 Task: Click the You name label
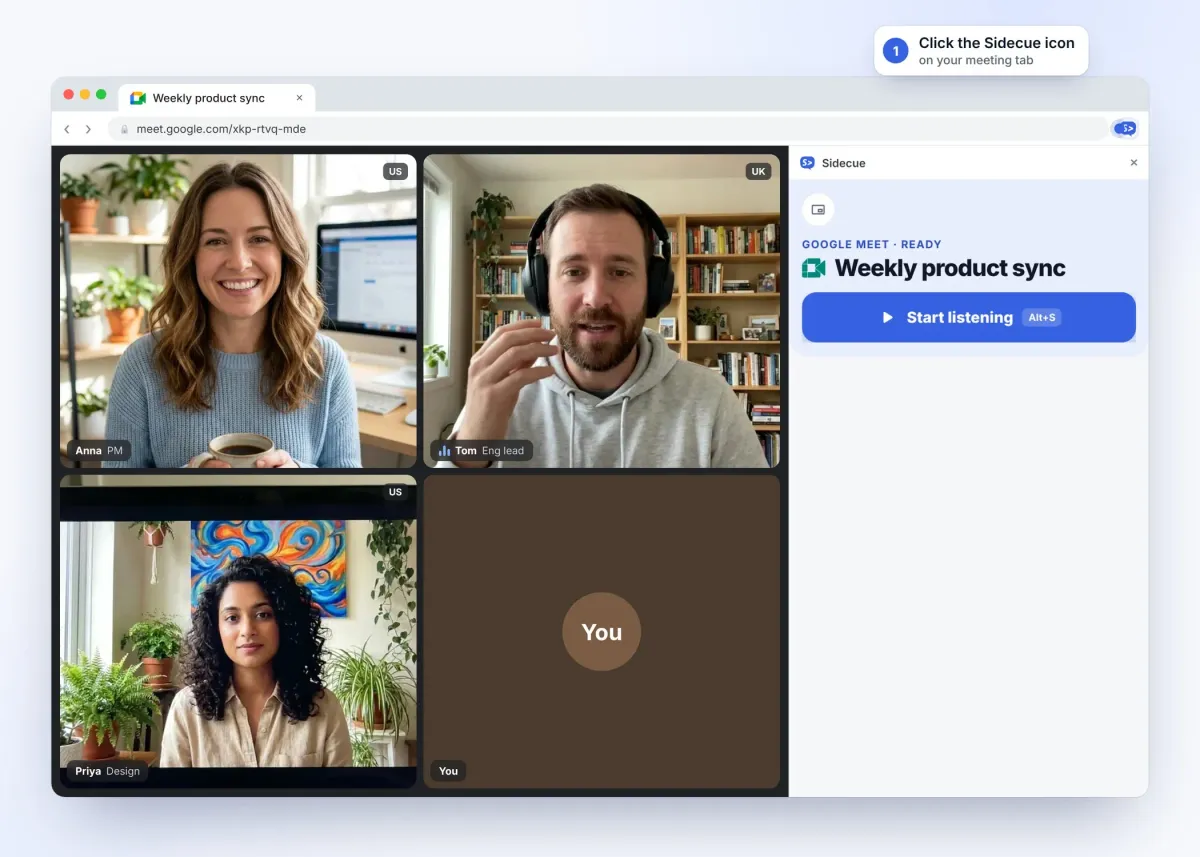[x=448, y=771]
